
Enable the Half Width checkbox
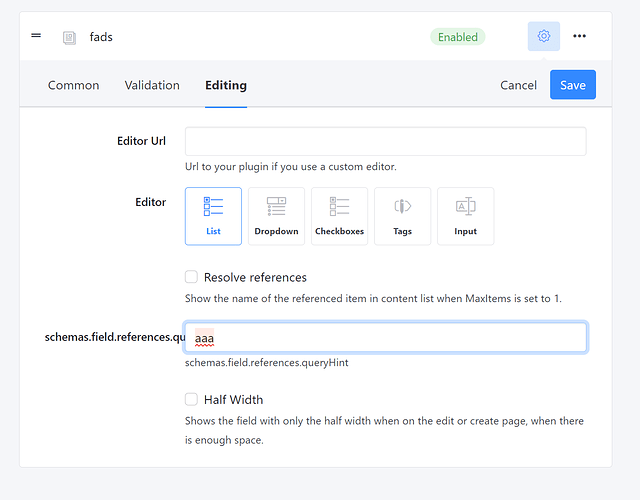pos(191,399)
